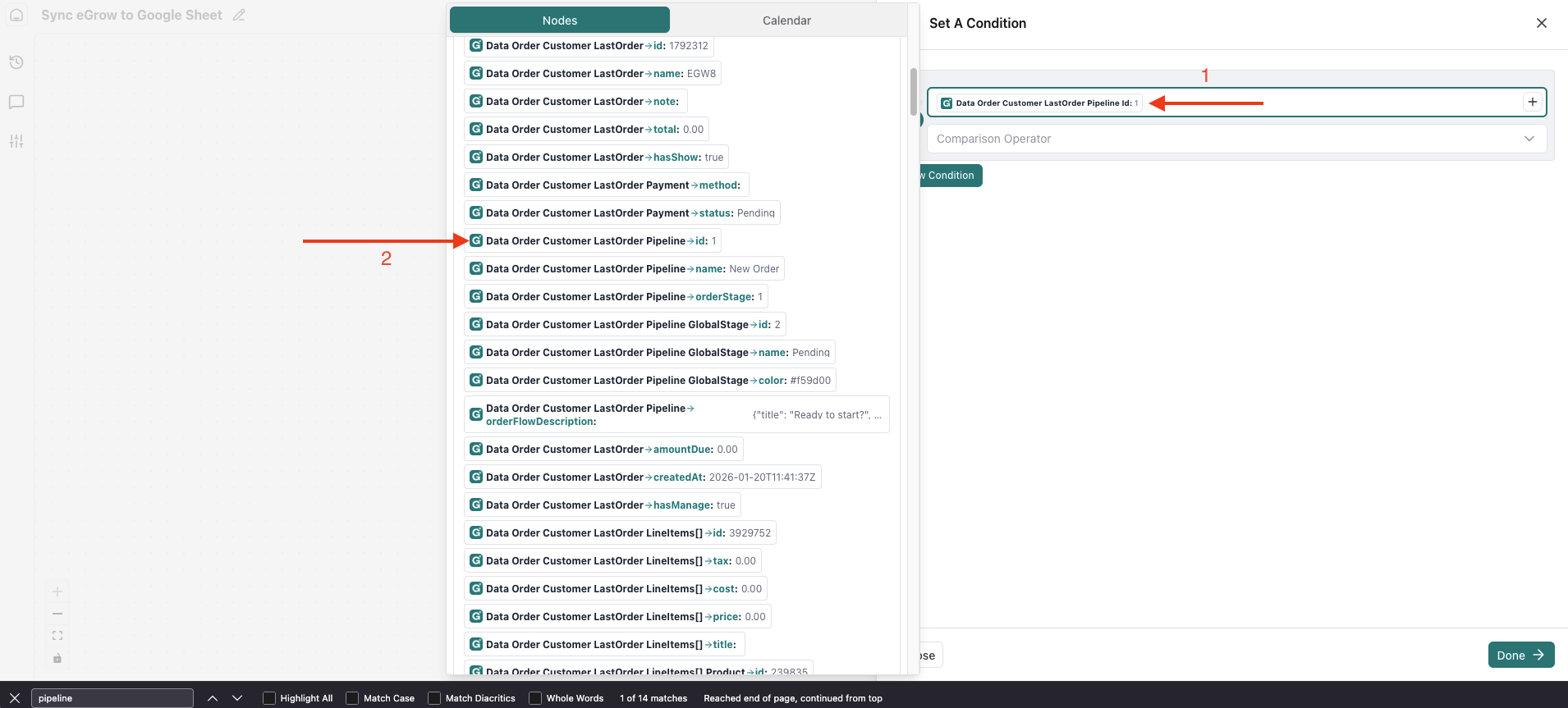Image resolution: width=1568 pixels, height=708 pixels.
Task: Close the find bar with X icon
Action: [15, 698]
